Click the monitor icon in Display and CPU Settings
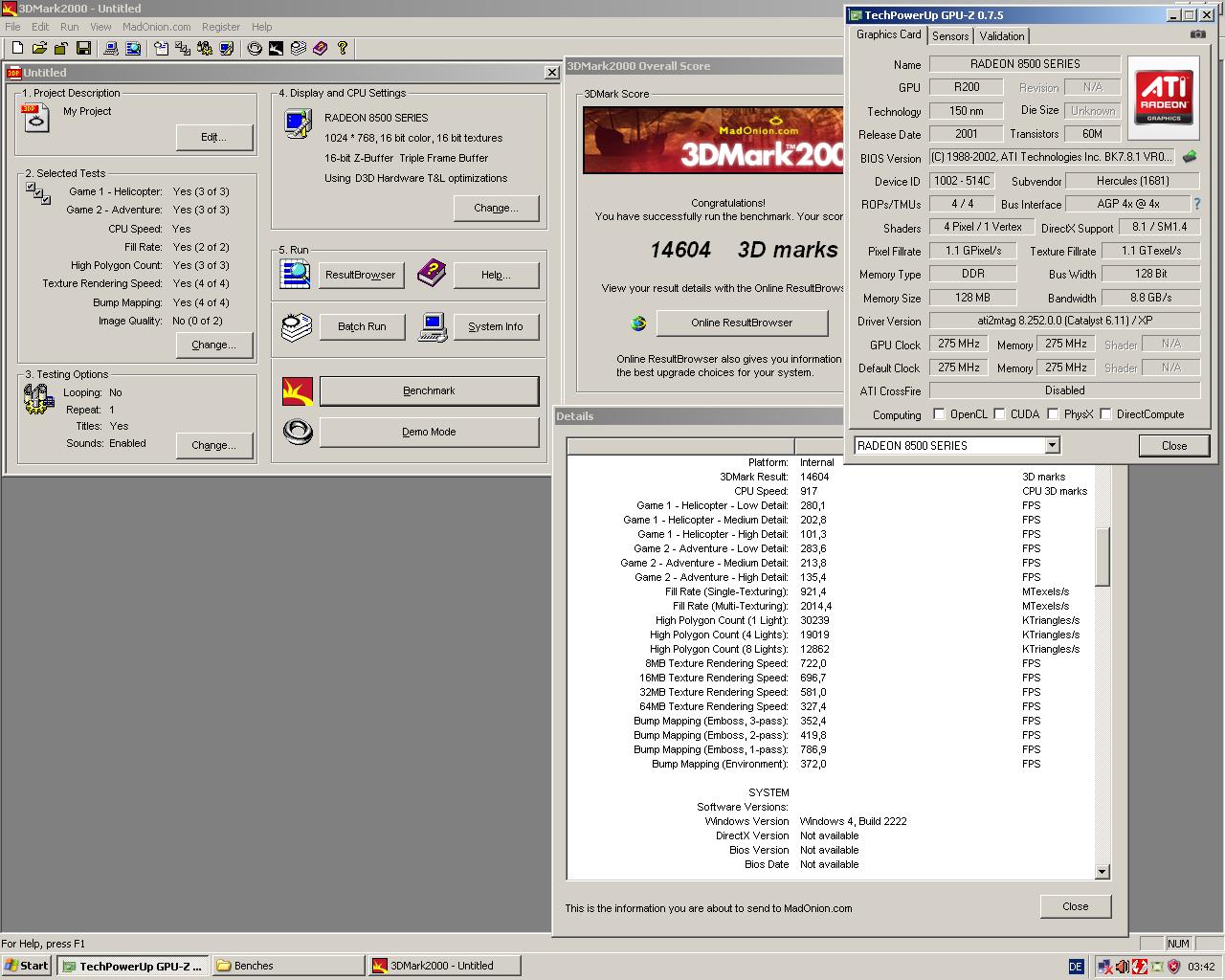This screenshot has height=980, width=1225. (x=298, y=123)
